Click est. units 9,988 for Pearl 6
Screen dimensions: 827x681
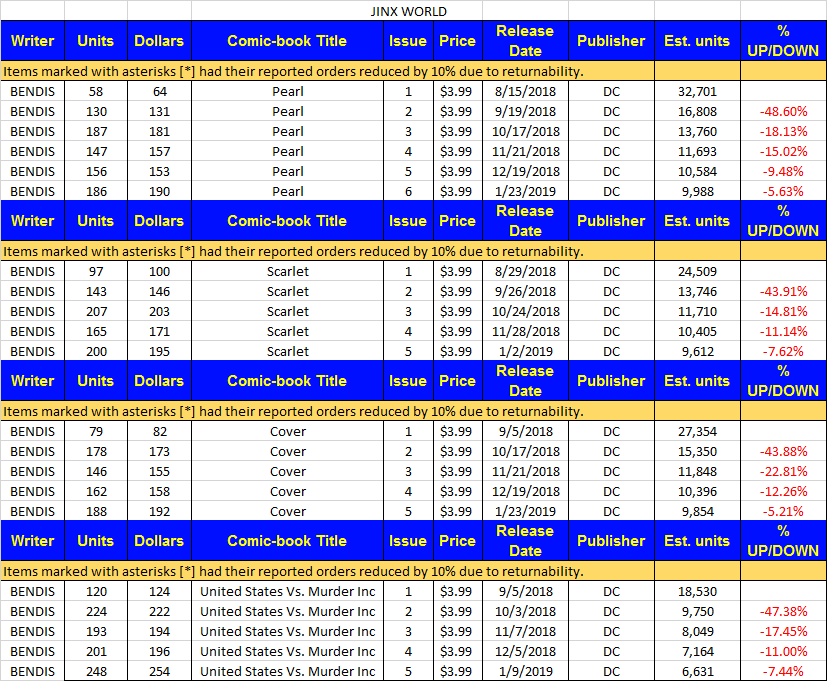pos(697,191)
